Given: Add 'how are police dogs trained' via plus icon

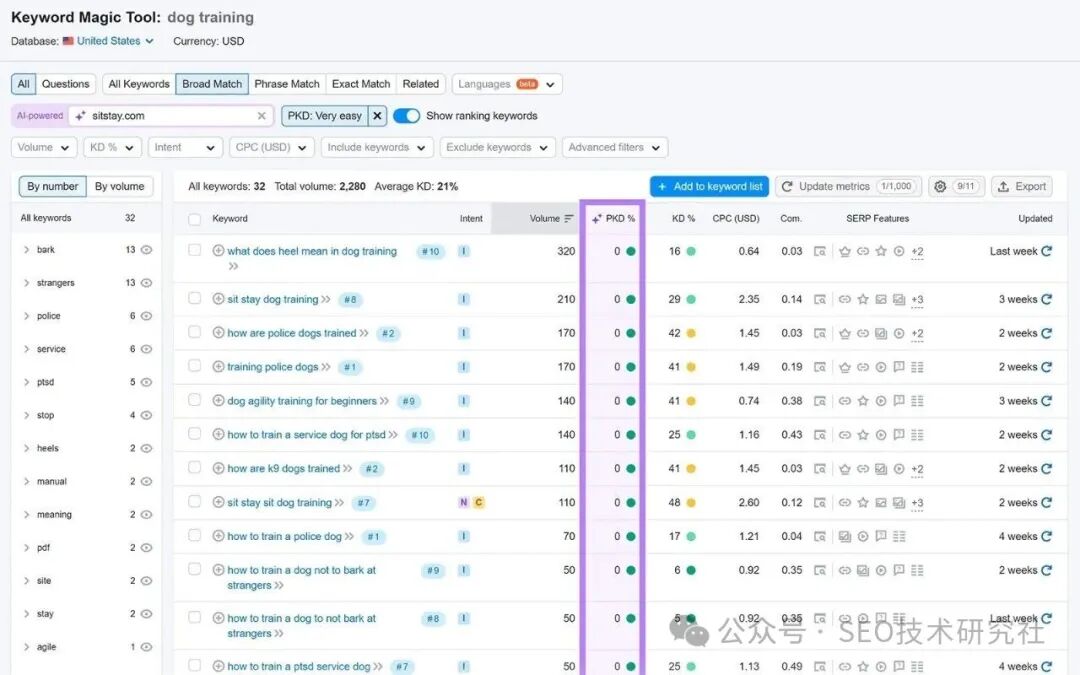Looking at the screenshot, I should 218,333.
